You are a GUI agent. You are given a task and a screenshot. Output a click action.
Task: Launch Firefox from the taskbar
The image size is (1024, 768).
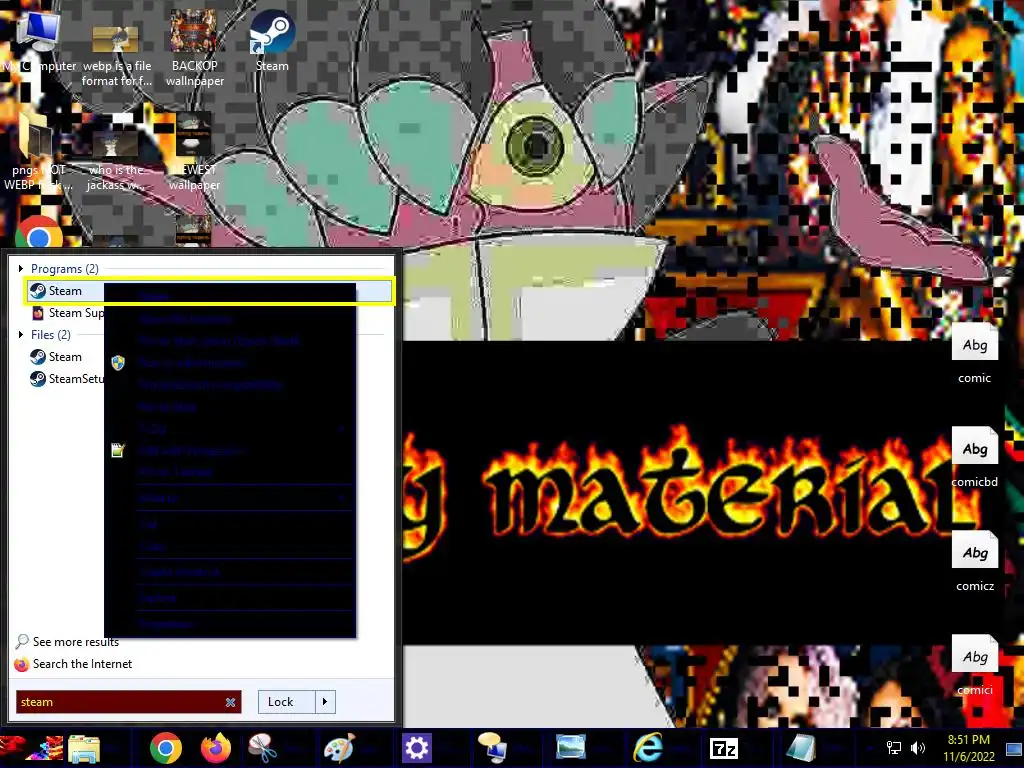pos(216,748)
